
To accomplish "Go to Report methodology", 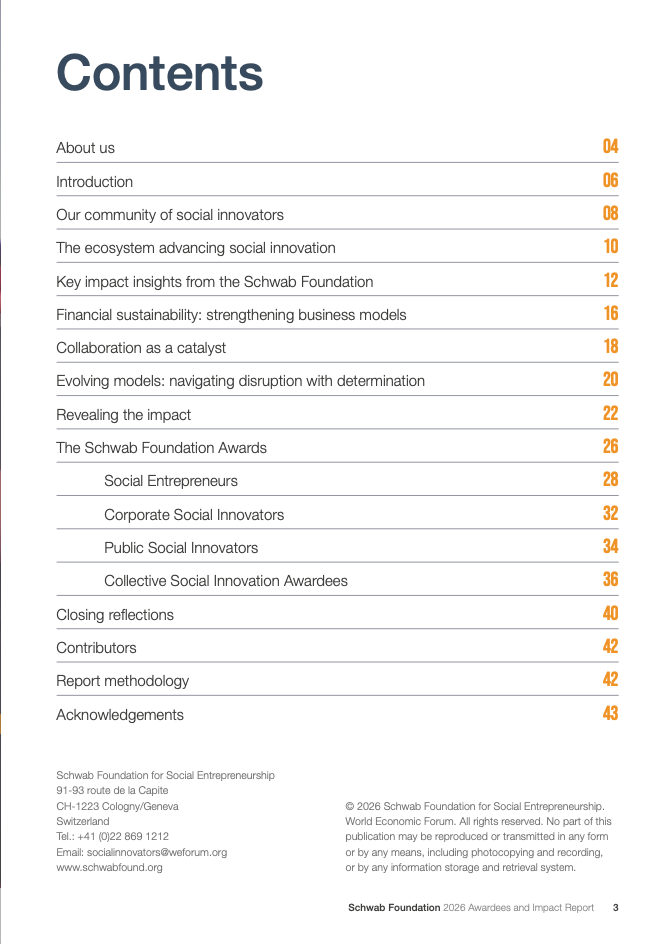I will (122, 681).
